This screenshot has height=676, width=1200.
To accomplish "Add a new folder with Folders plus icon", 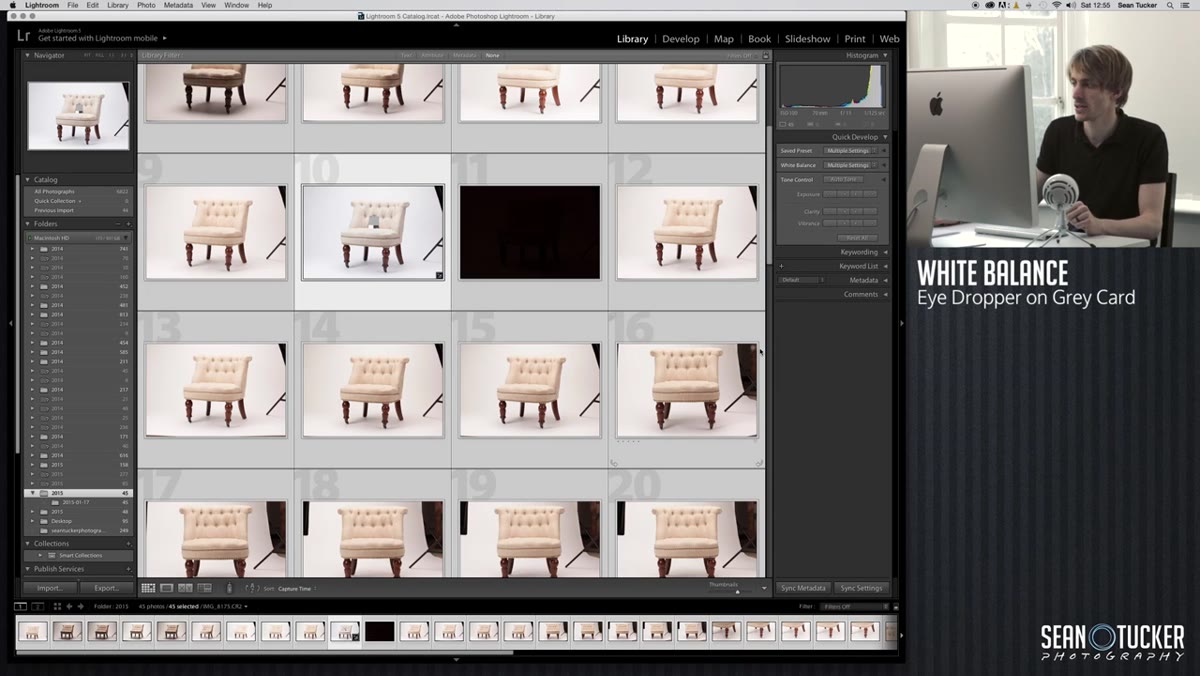I will pos(128,224).
